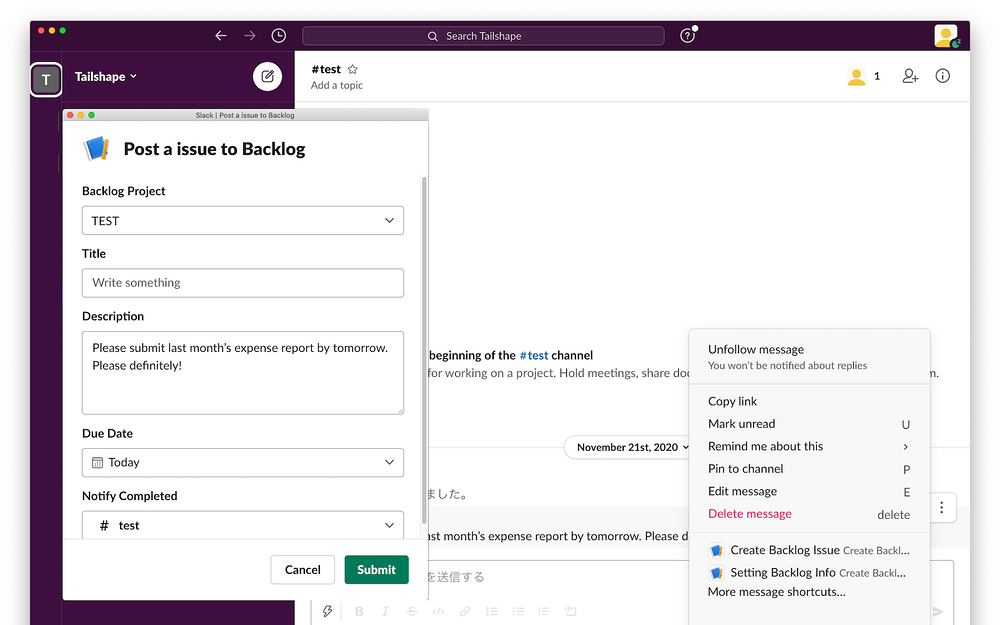The height and width of the screenshot is (625, 1000).
Task: Select the Tailshape workspace T icon
Action: [46, 80]
